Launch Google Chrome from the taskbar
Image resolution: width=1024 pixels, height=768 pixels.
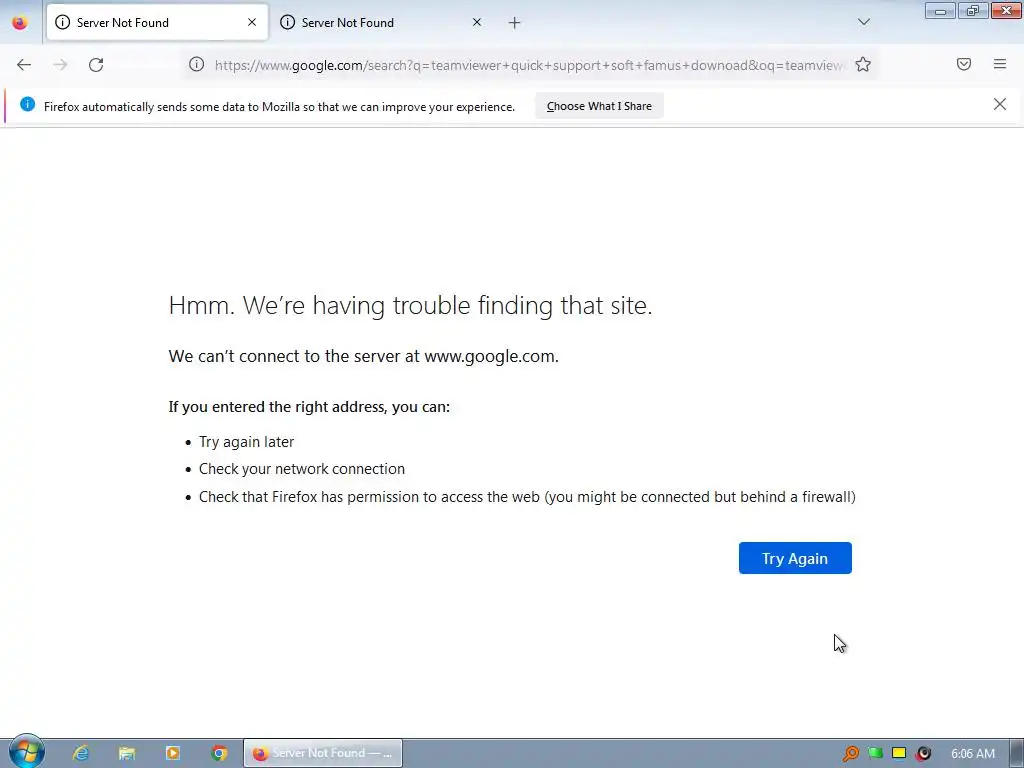coord(219,753)
